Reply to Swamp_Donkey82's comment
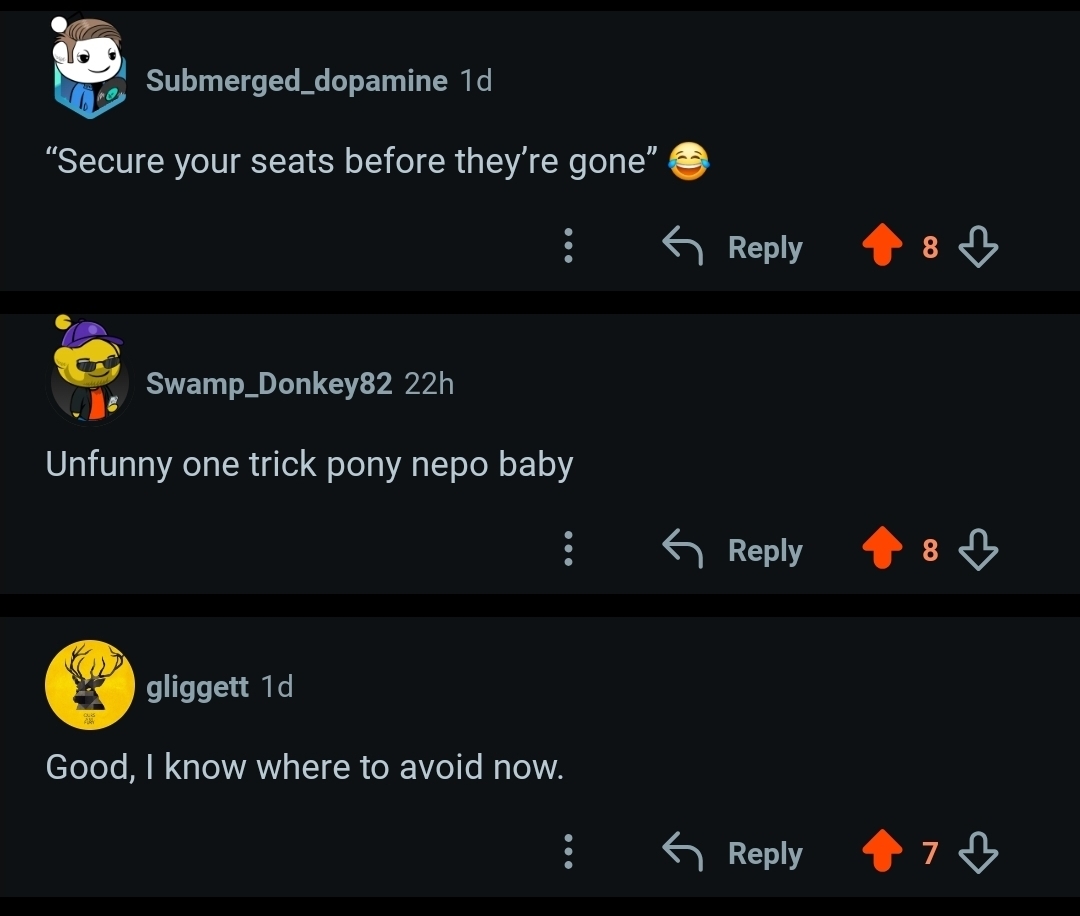This screenshot has width=1080, height=916. point(735,550)
